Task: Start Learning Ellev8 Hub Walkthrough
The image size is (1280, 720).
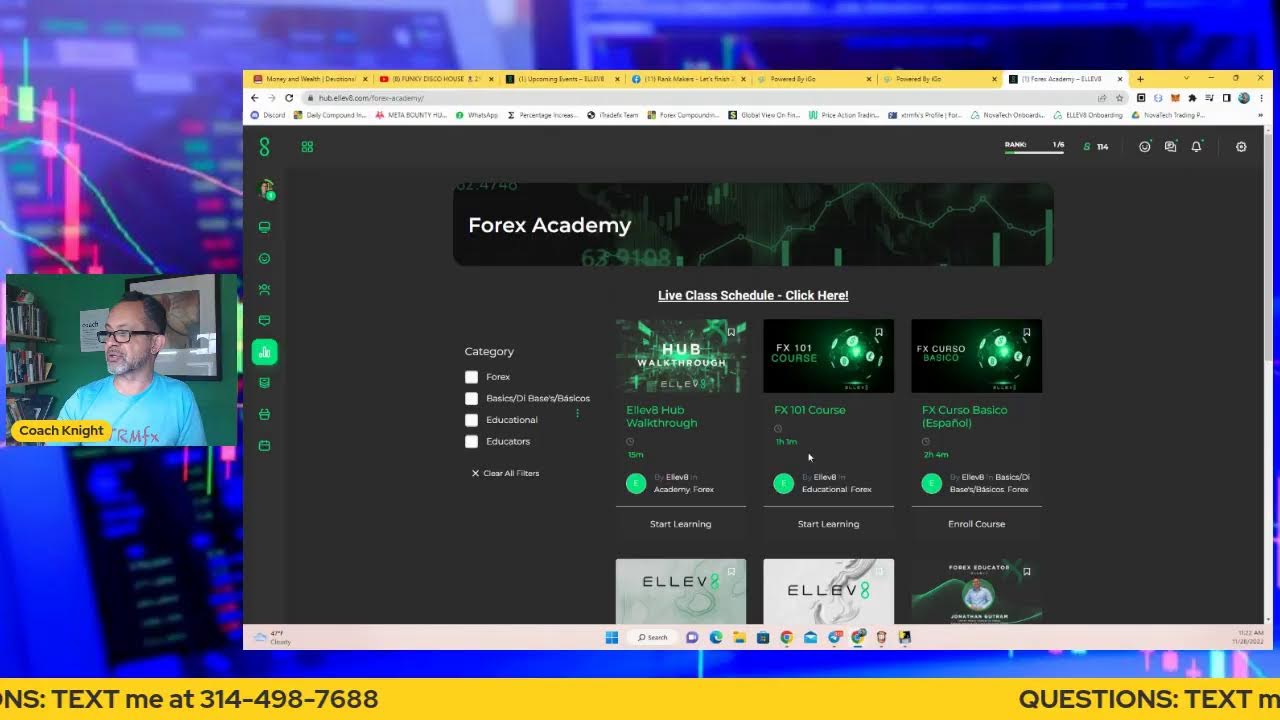Action: tap(681, 524)
